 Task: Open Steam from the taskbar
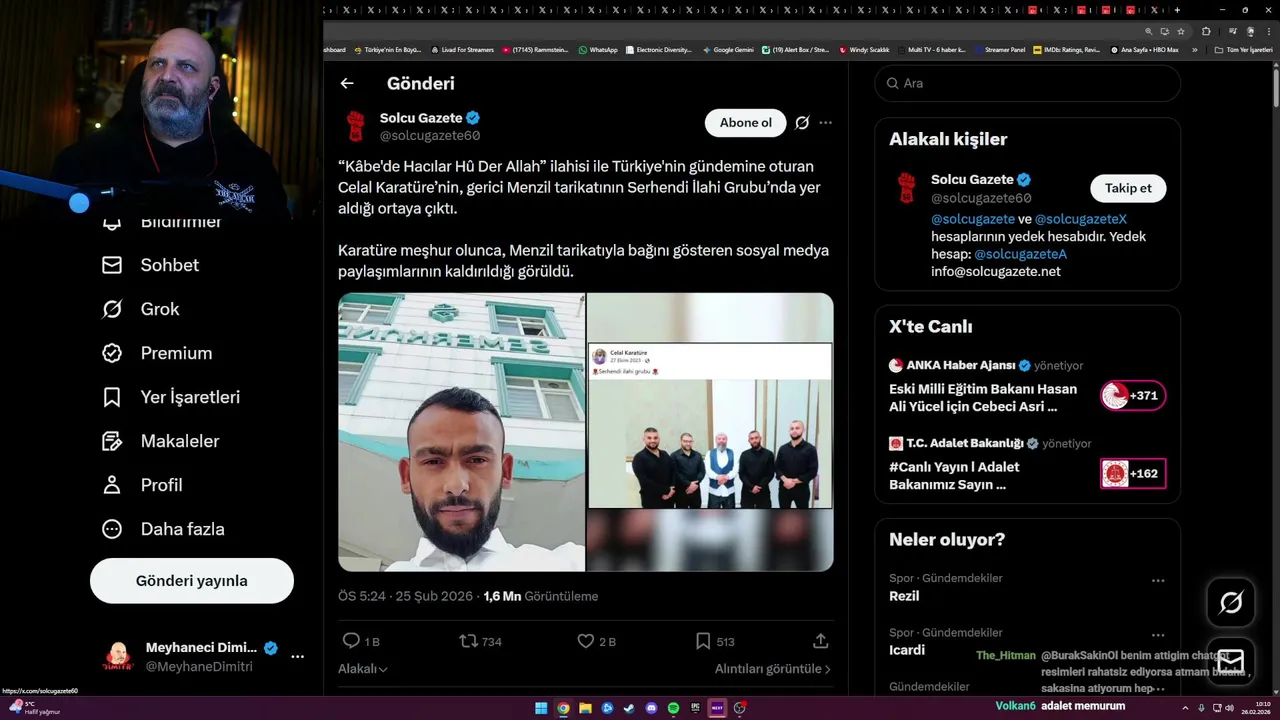coord(629,708)
